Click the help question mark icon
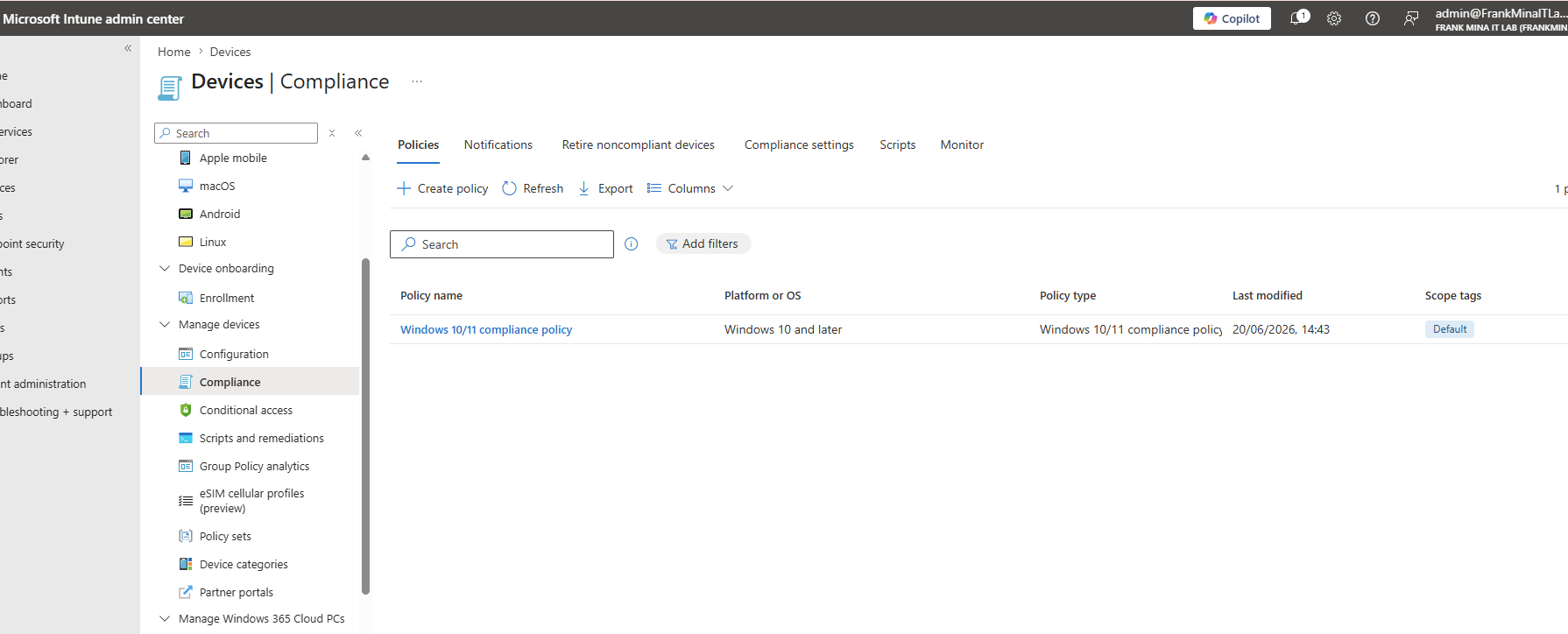This screenshot has width=1568, height=634. [1373, 18]
